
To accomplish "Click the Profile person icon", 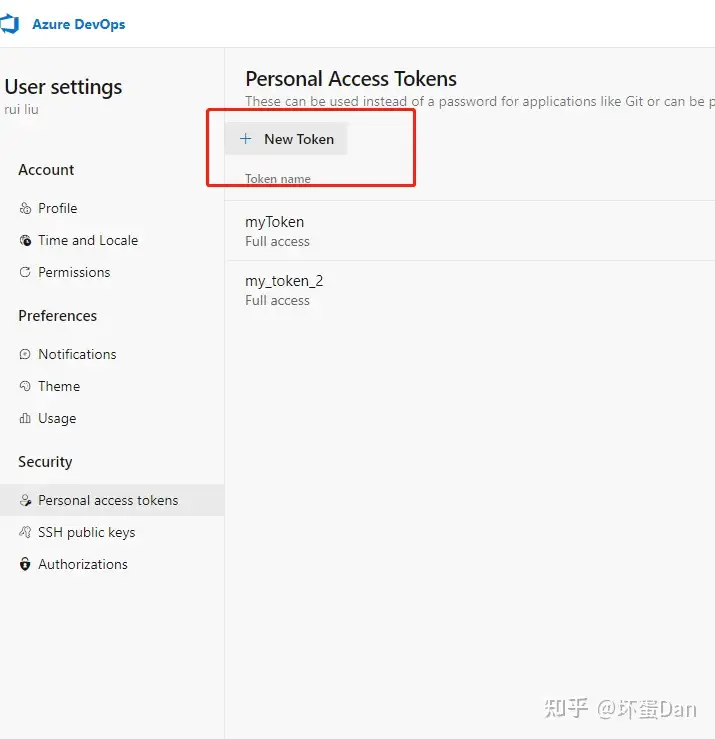I will (x=25, y=208).
